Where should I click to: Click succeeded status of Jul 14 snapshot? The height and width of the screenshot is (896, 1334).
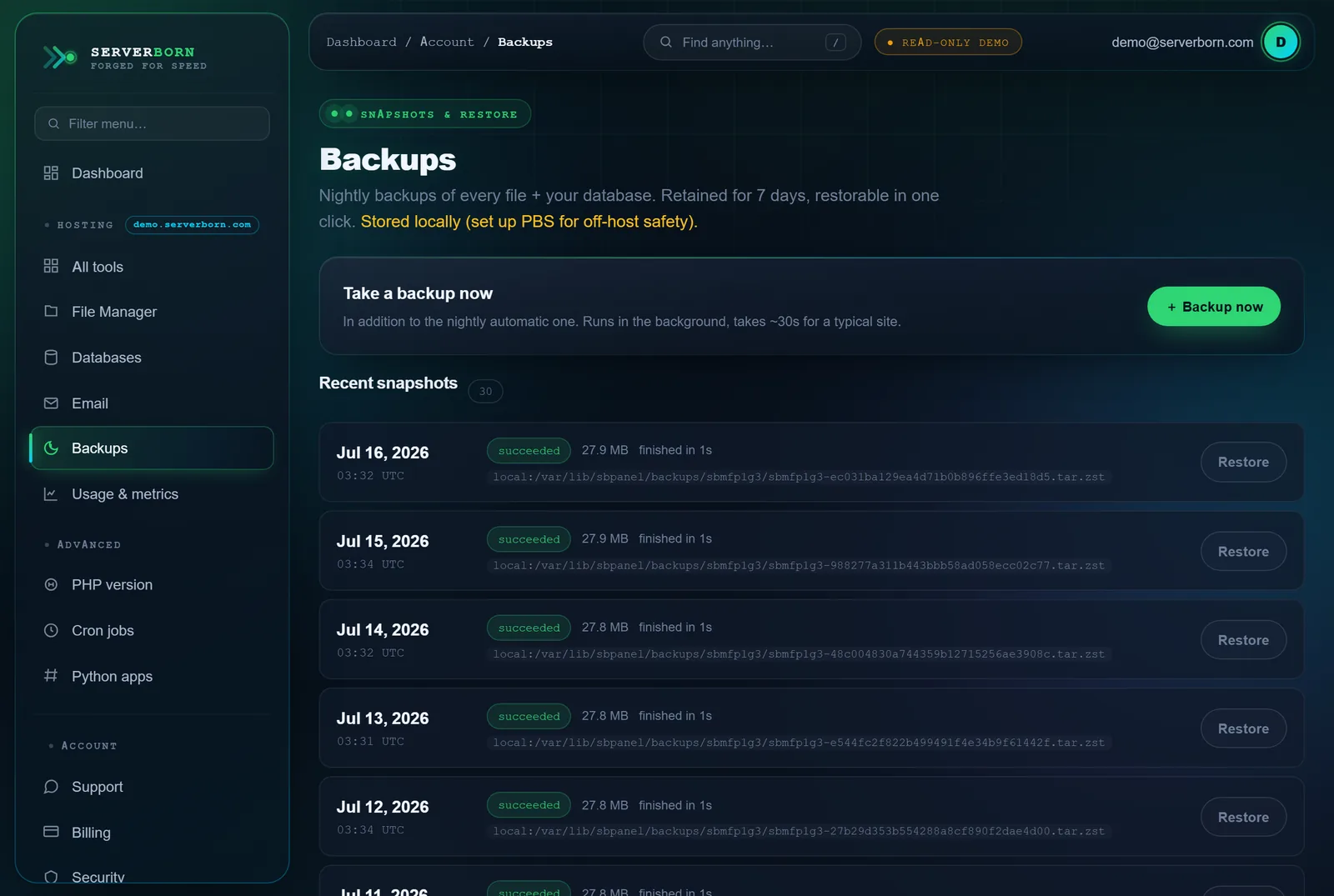tap(529, 628)
